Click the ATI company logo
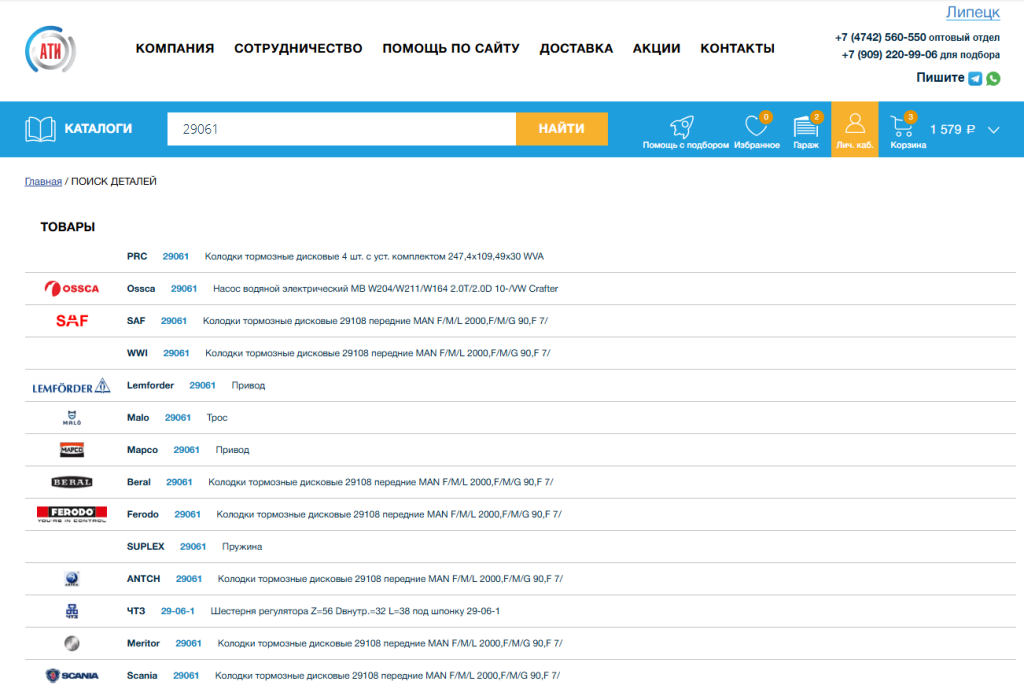 [x=51, y=49]
